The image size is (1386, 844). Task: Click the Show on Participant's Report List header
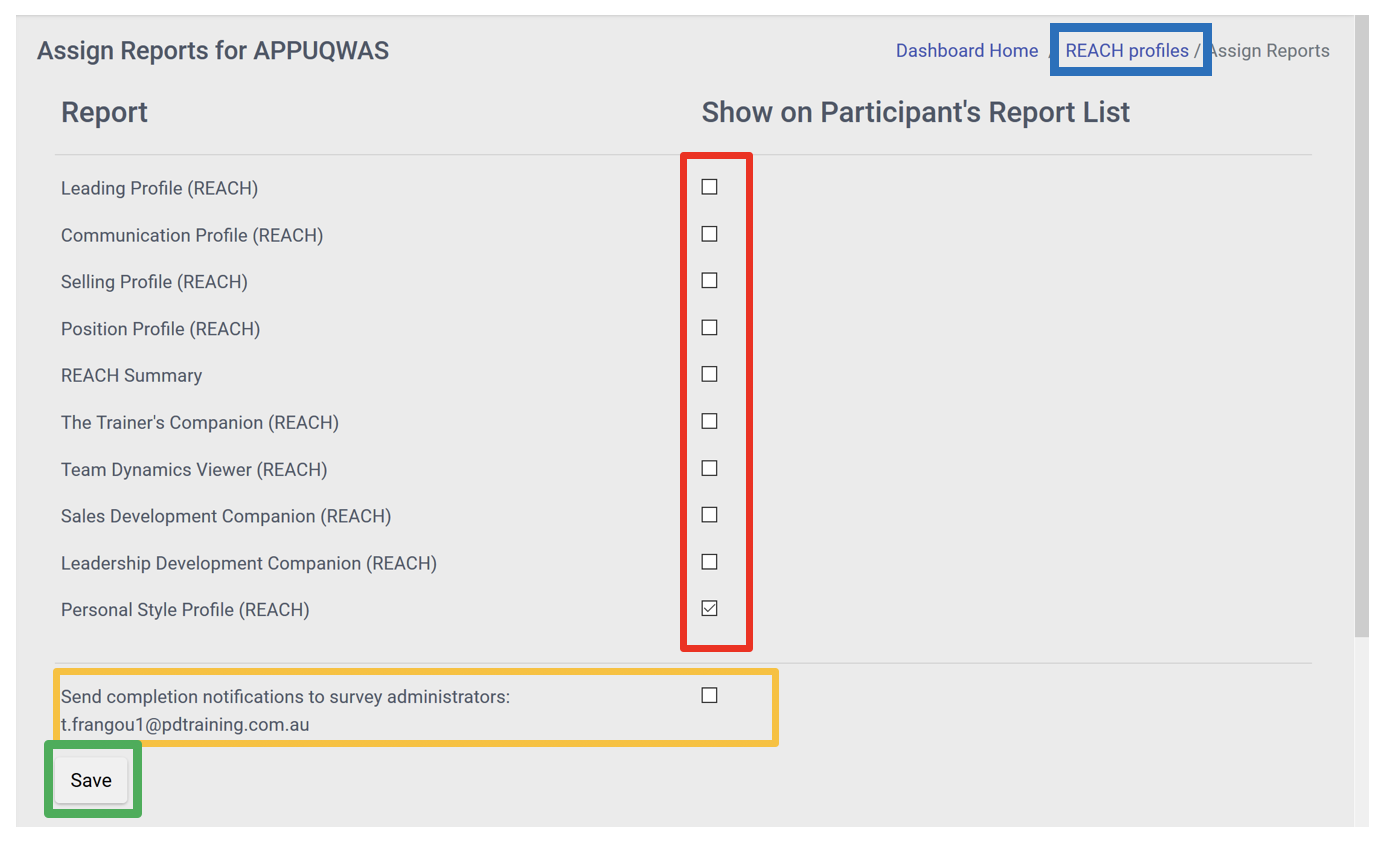(x=915, y=112)
